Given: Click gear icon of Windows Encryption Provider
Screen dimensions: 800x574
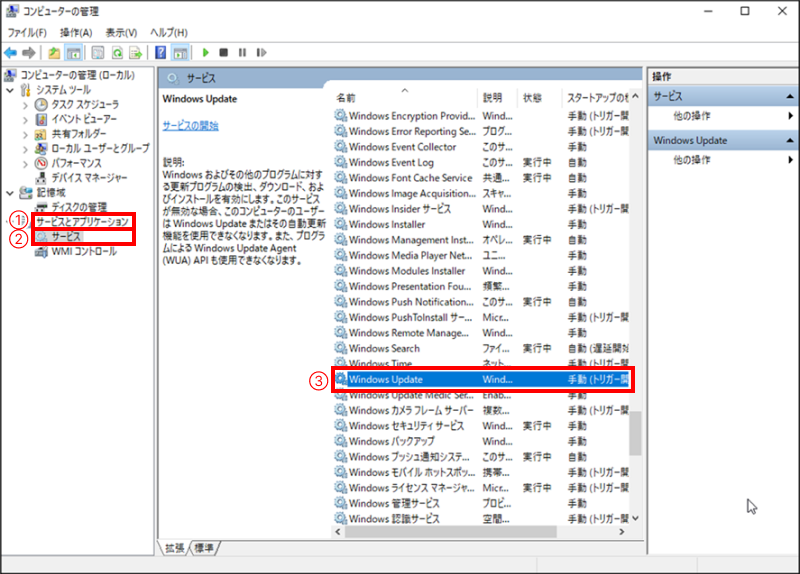Looking at the screenshot, I should pos(341,116).
